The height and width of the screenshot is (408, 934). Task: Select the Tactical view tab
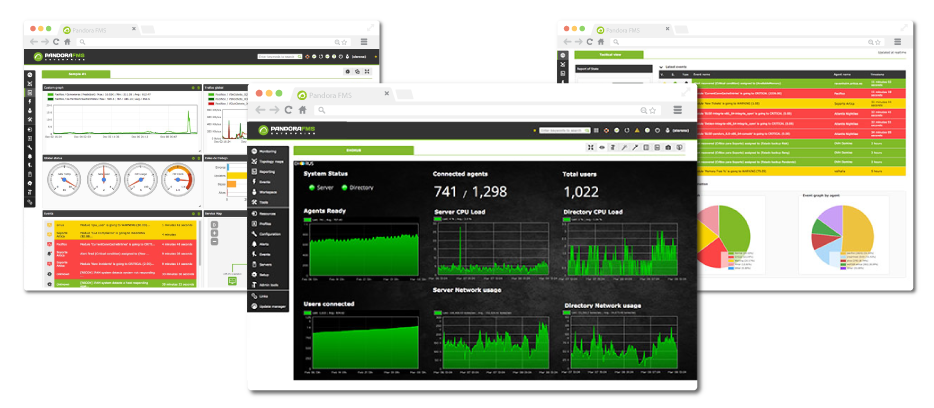pyautogui.click(x=610, y=54)
